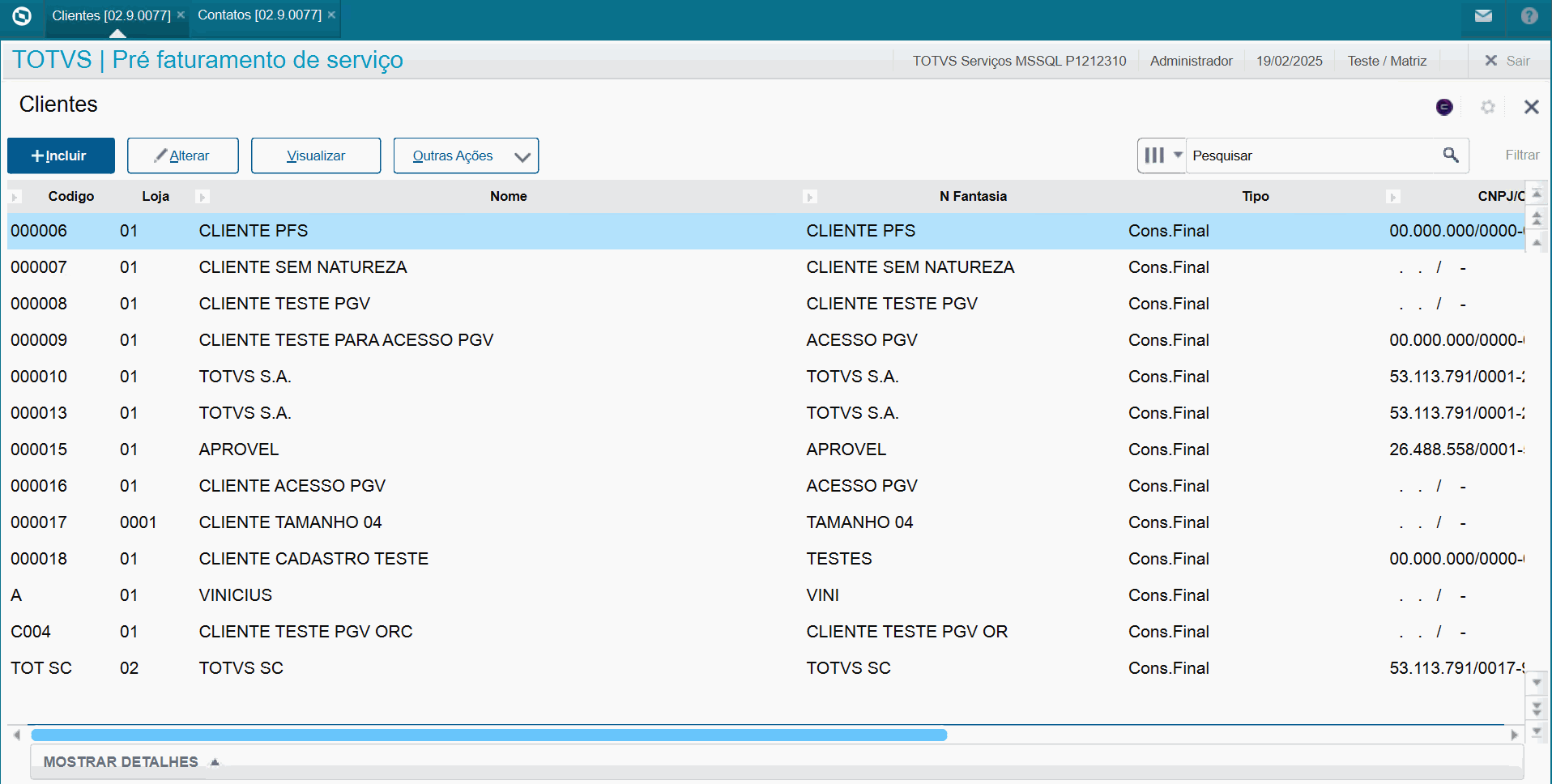Sort by the Loja column header

[156, 196]
